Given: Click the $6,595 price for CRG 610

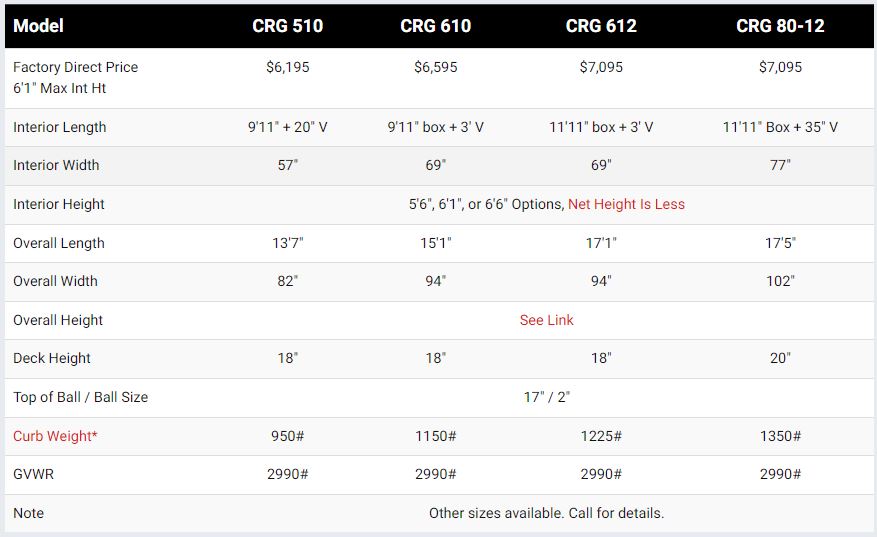Looking at the screenshot, I should coord(435,67).
